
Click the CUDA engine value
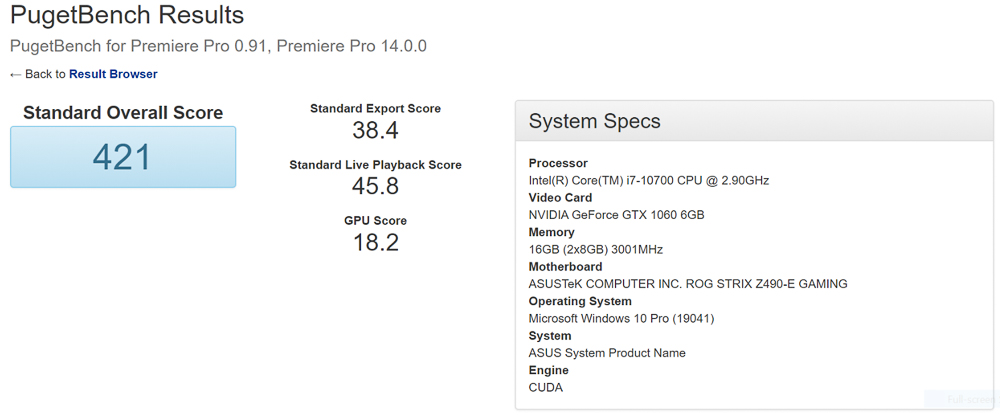(x=546, y=388)
